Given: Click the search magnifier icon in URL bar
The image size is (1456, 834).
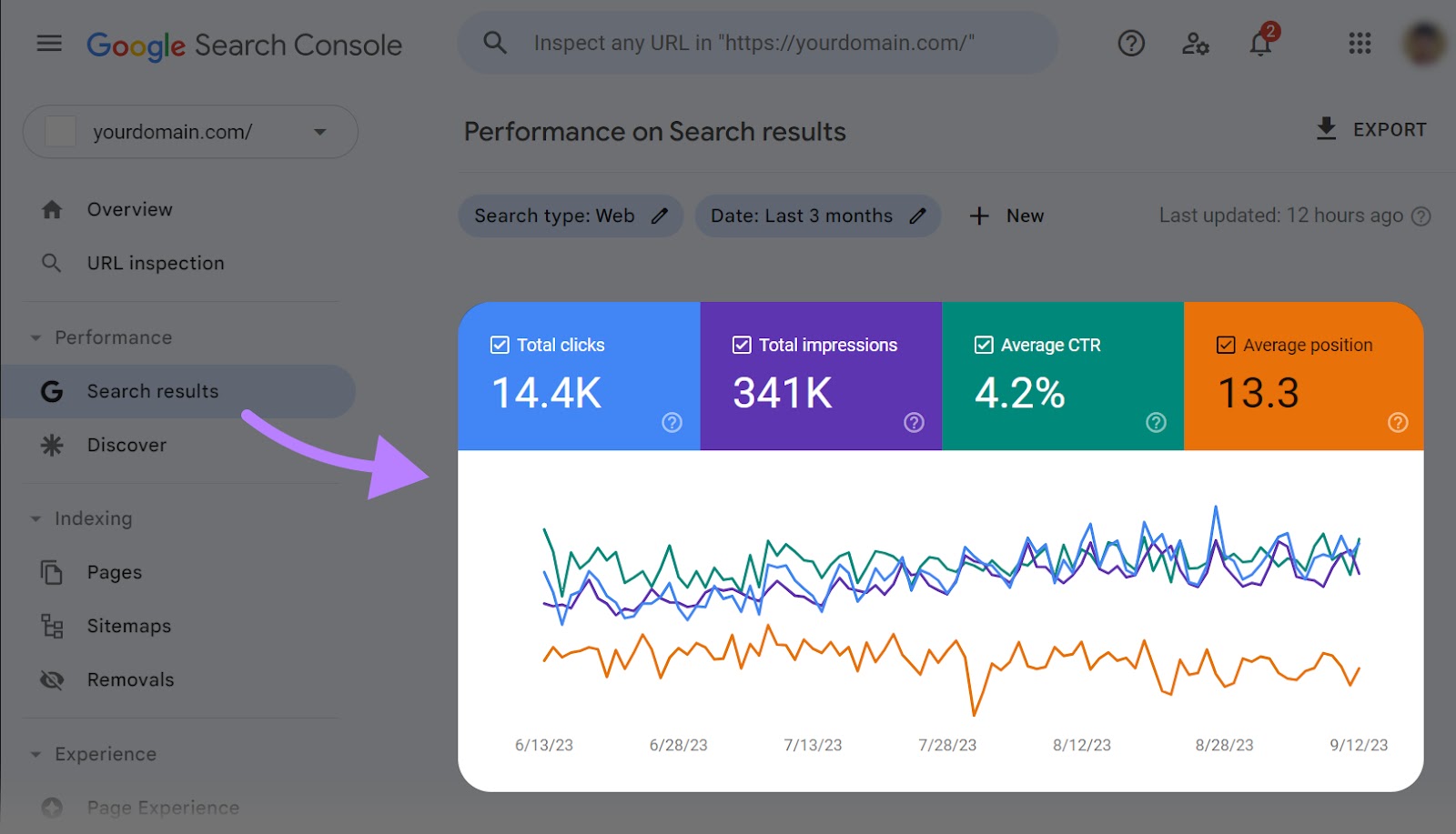Looking at the screenshot, I should 495,42.
